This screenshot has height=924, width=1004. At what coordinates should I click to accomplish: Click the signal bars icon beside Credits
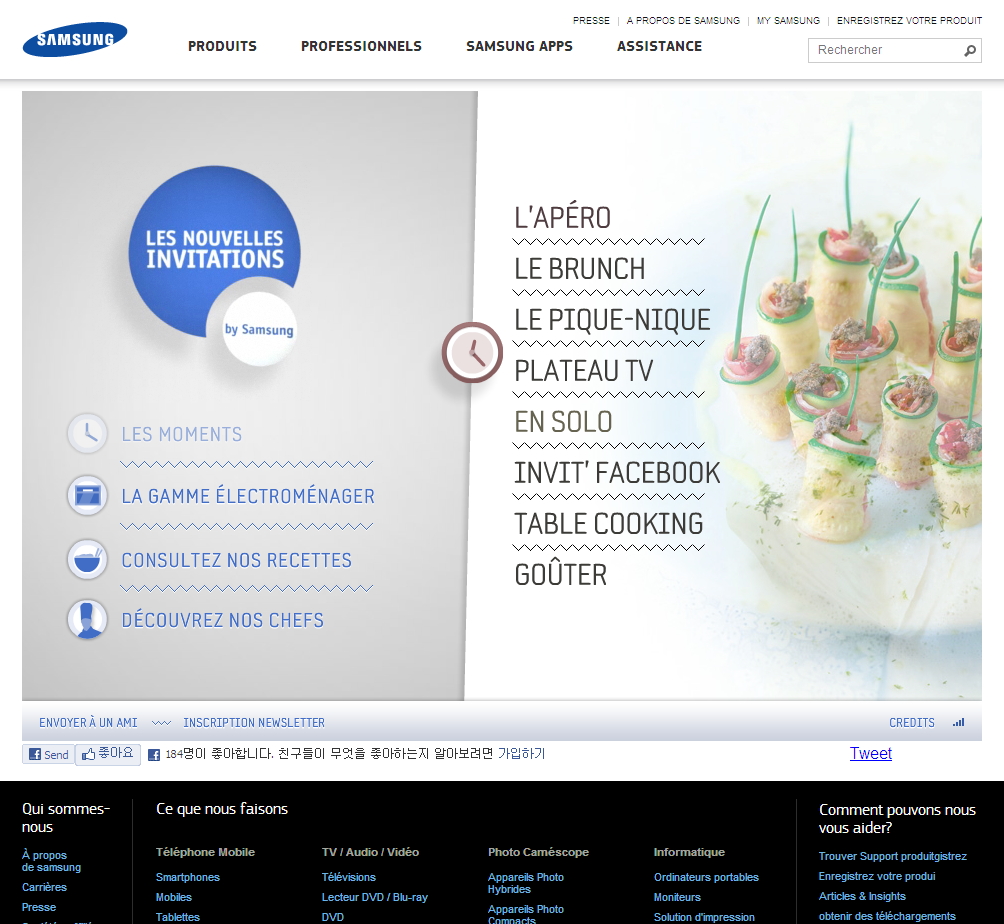click(959, 722)
